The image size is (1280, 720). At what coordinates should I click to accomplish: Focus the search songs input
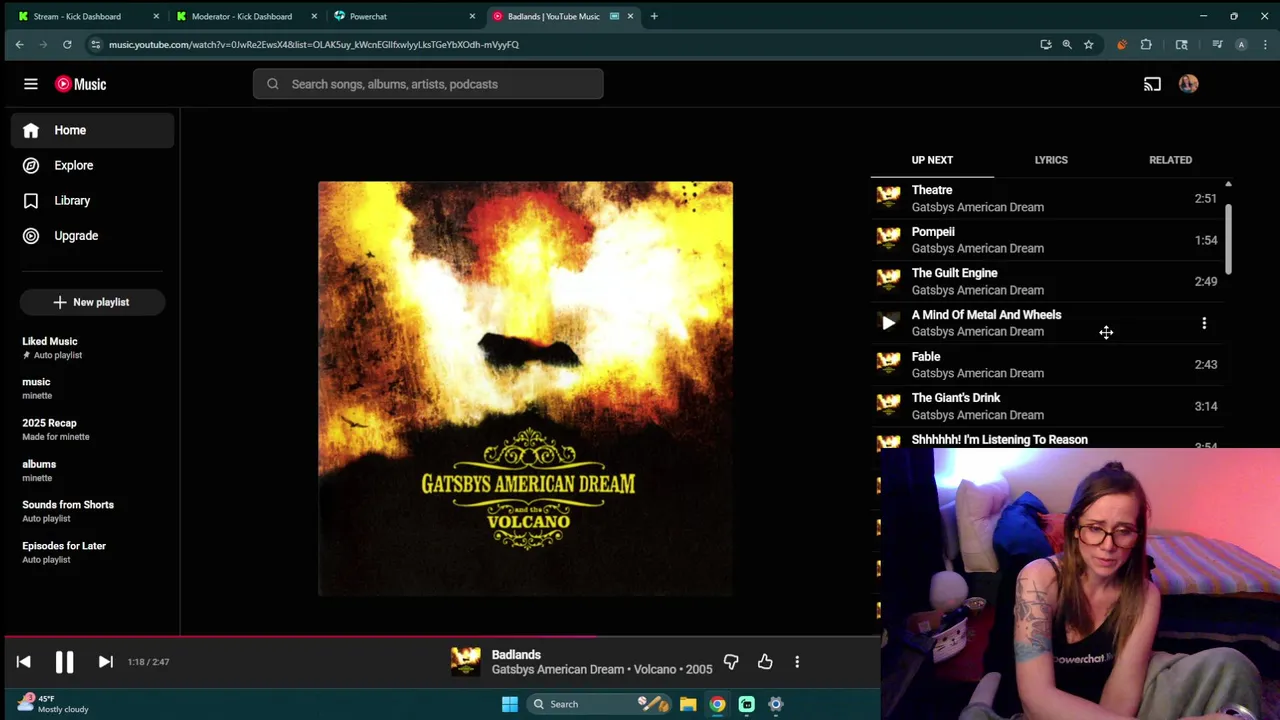click(428, 84)
